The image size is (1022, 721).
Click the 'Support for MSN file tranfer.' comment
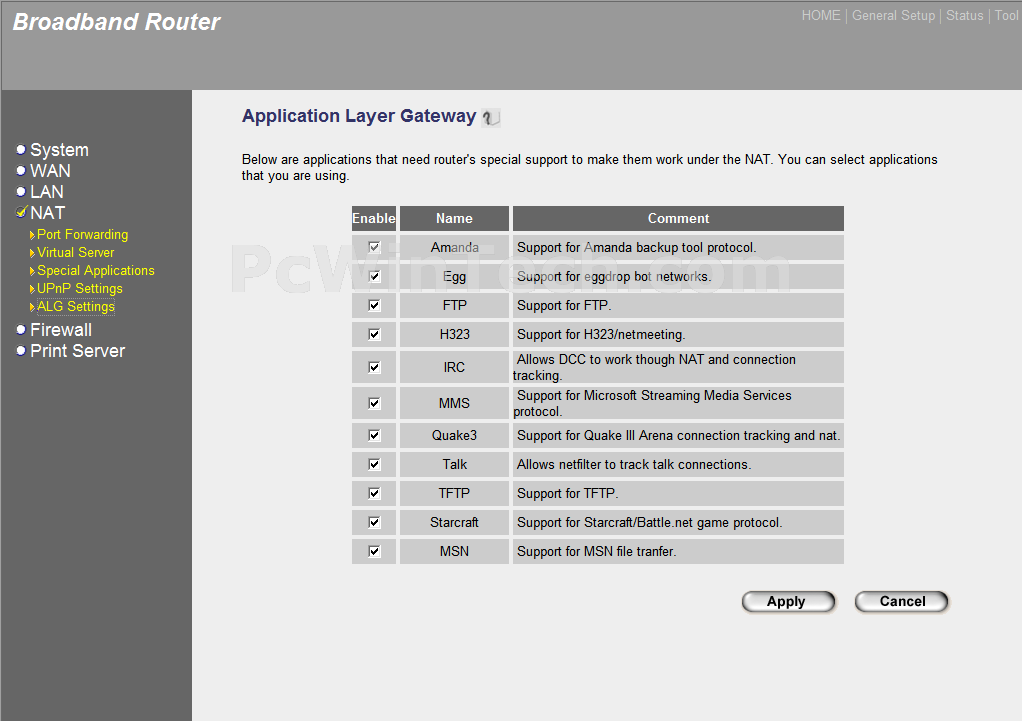click(596, 552)
